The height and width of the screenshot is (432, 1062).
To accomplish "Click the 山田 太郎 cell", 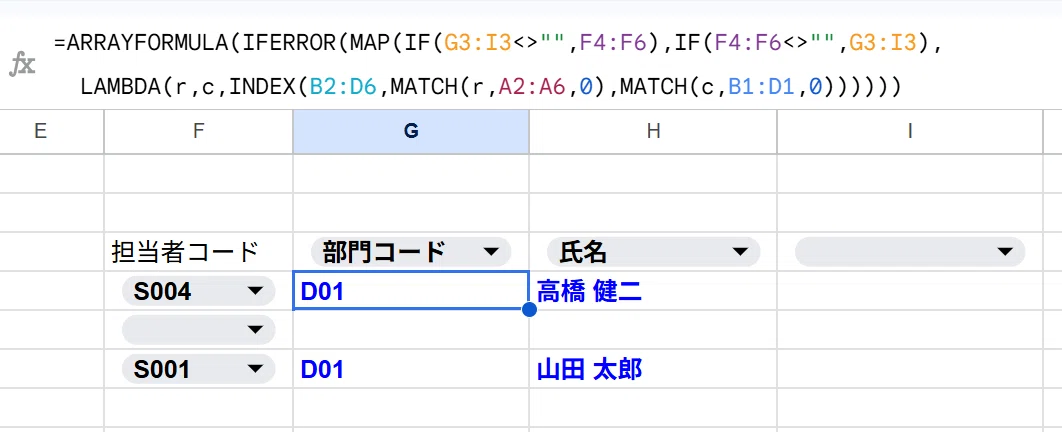I will pyautogui.click(x=653, y=369).
